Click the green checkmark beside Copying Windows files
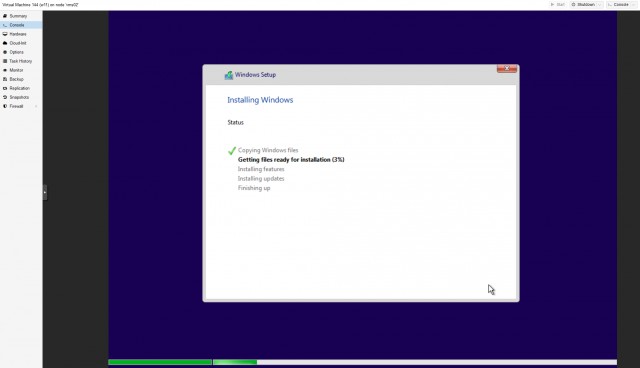 (231, 151)
